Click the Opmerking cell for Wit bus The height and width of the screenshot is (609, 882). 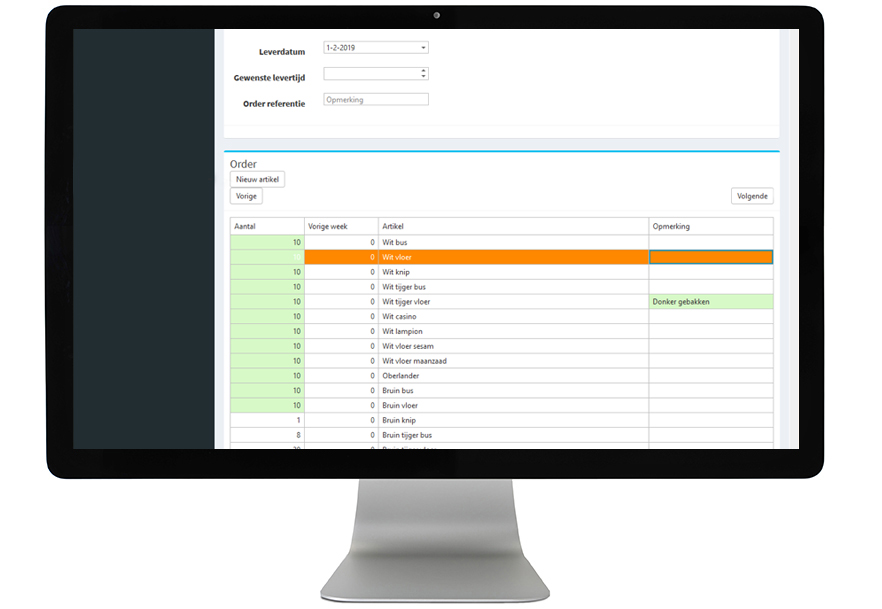pos(711,242)
